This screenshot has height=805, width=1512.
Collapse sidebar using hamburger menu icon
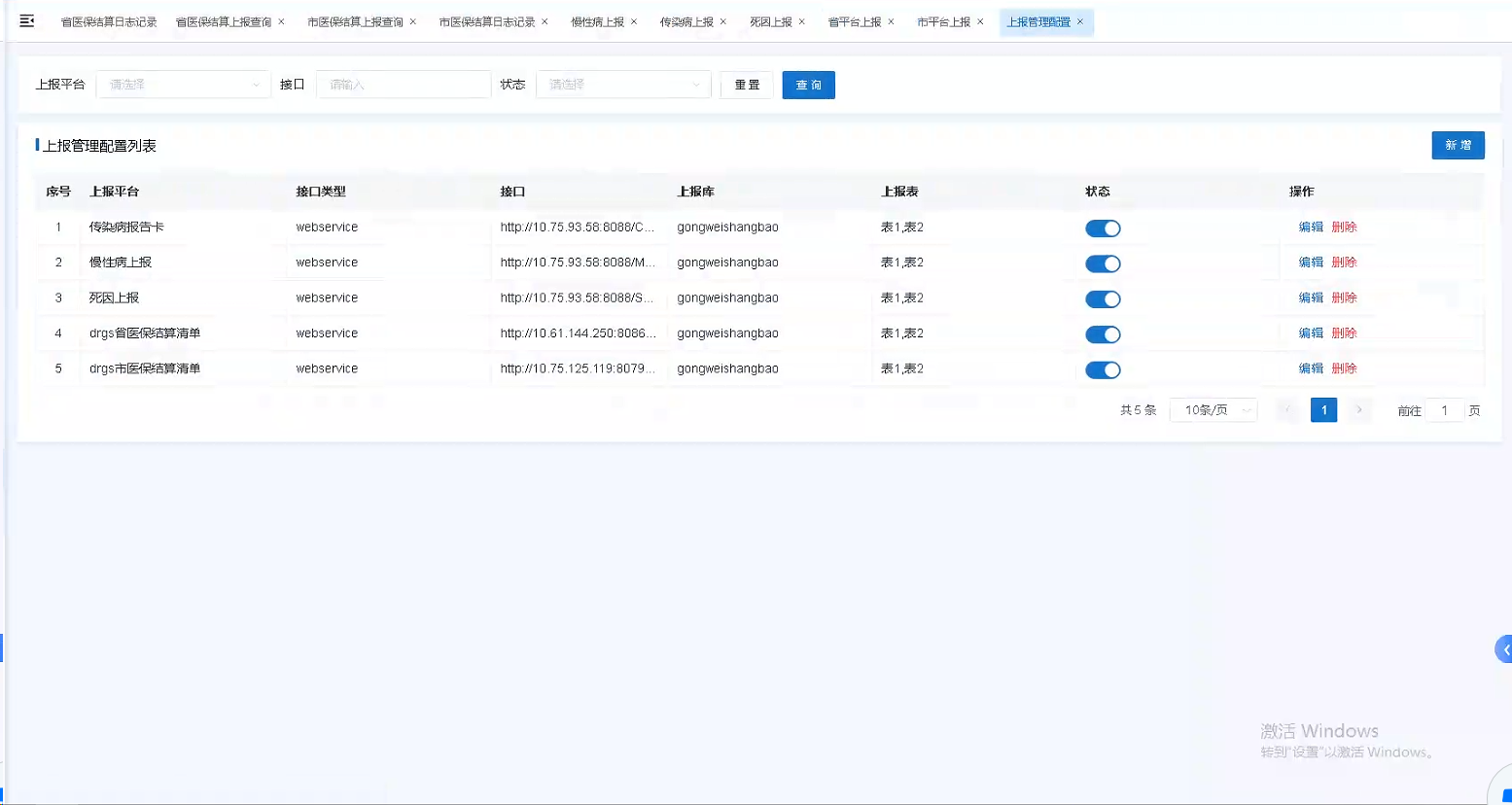click(x=27, y=20)
